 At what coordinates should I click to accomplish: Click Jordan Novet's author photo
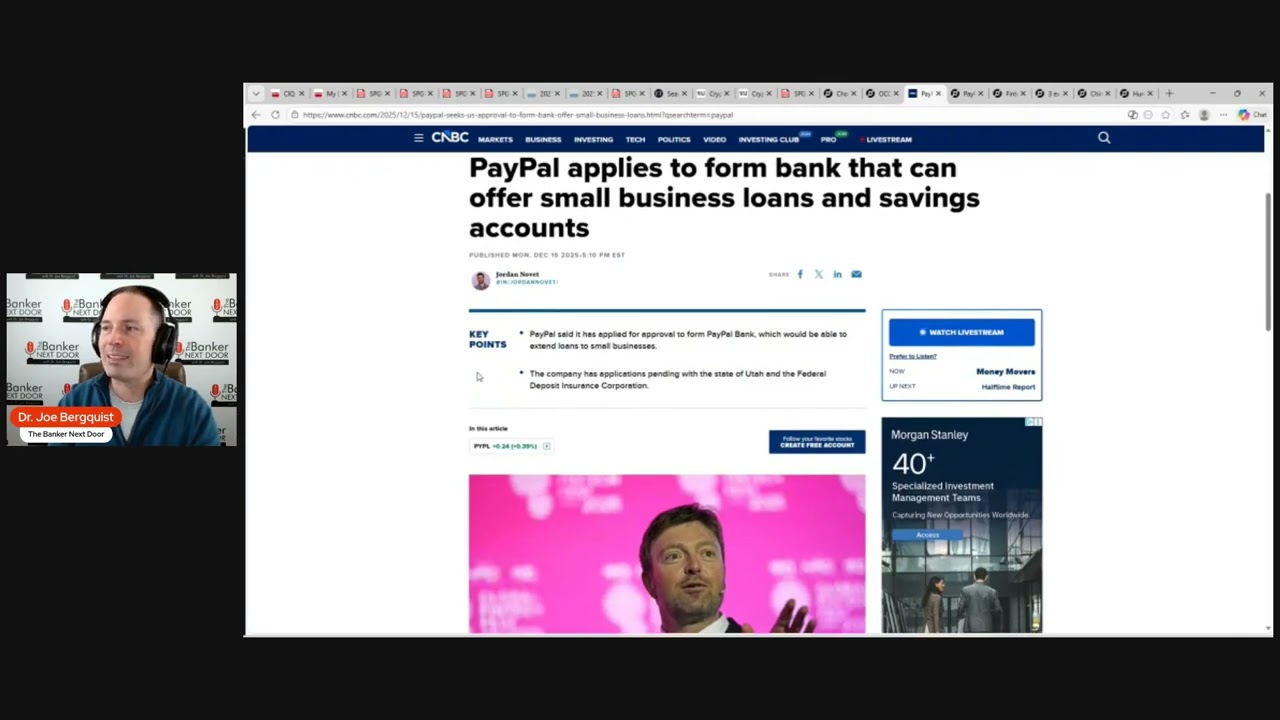click(x=480, y=280)
